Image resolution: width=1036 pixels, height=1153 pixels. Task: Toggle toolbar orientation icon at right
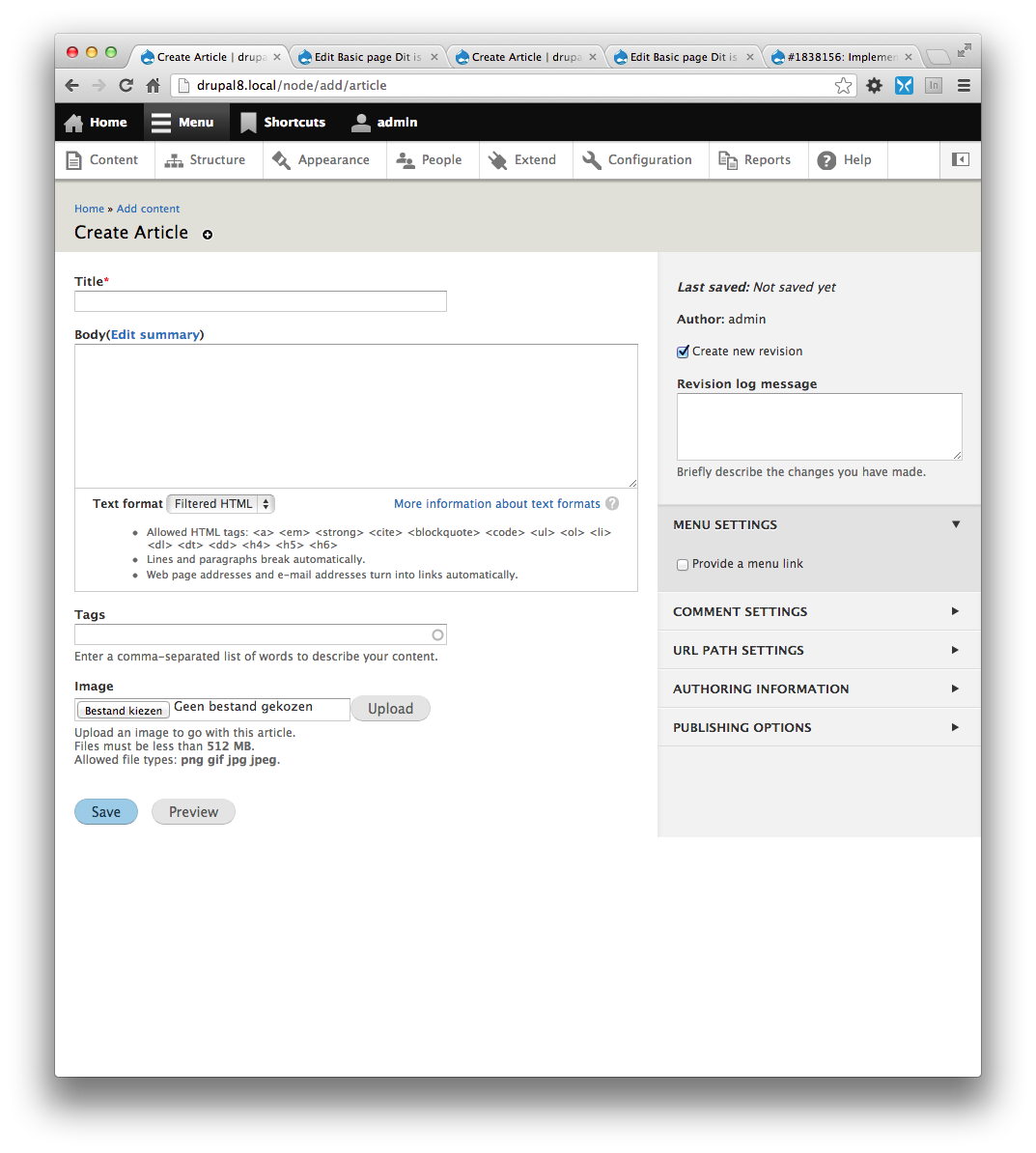[x=961, y=159]
